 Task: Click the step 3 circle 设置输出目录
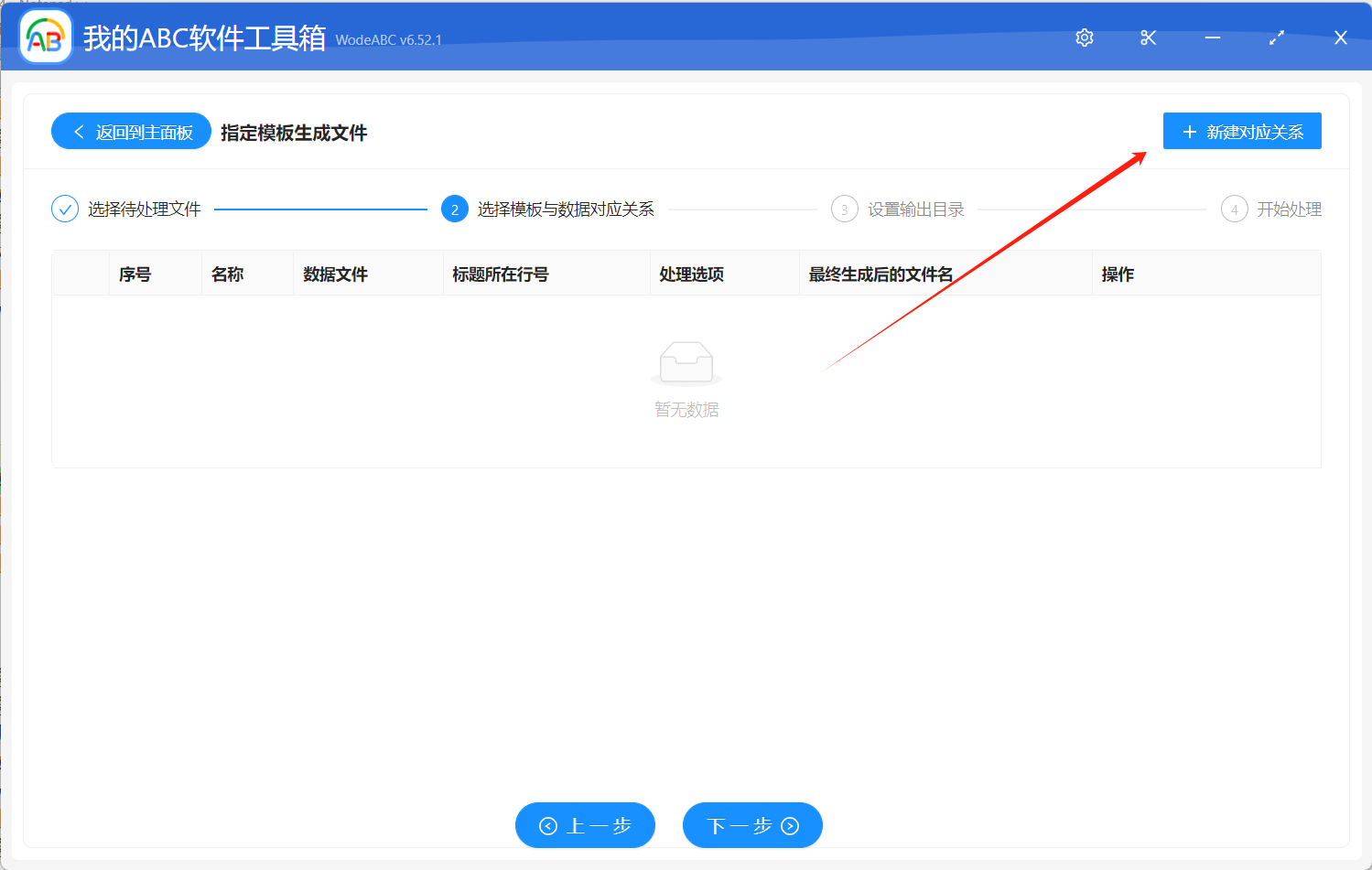pos(844,209)
